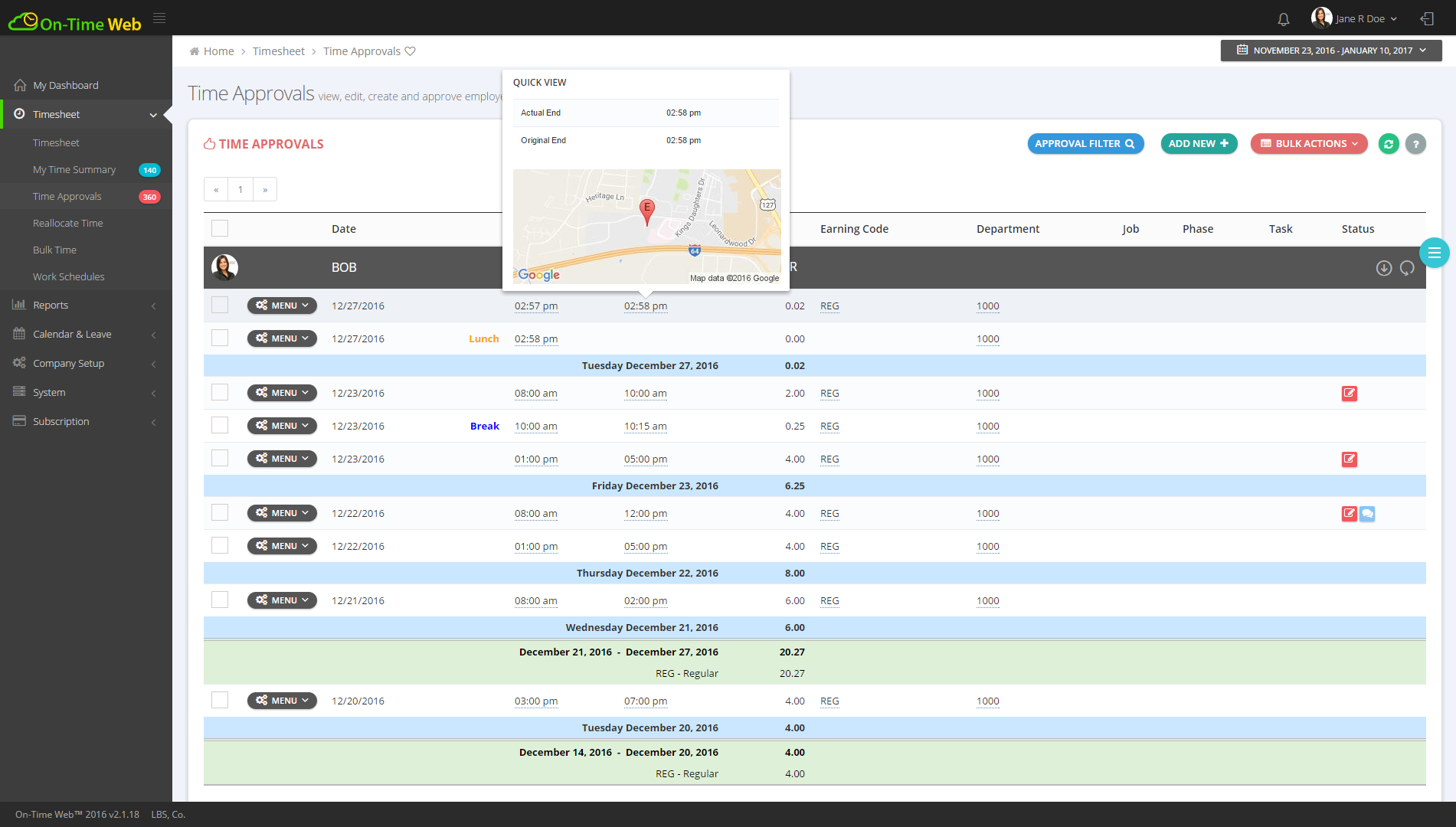Open MENU dropdown for the 12/27/2016 Lunch row

point(282,338)
